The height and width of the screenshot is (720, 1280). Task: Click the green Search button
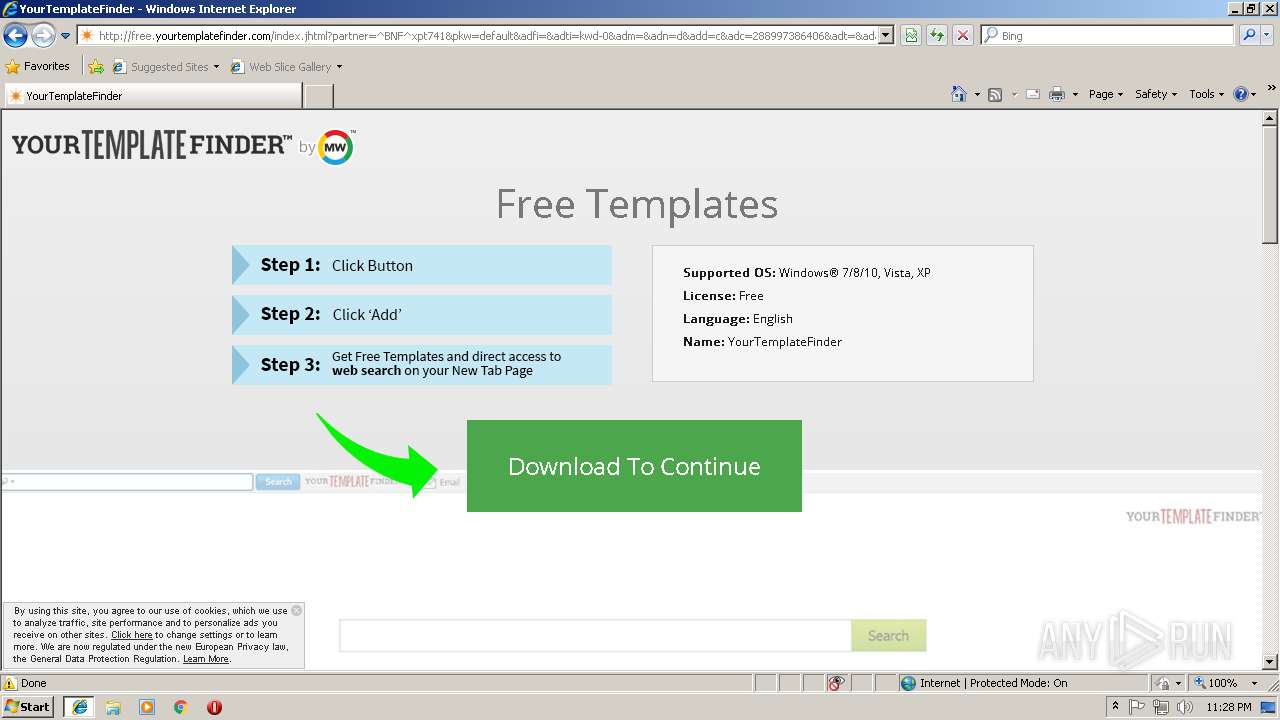click(x=888, y=635)
